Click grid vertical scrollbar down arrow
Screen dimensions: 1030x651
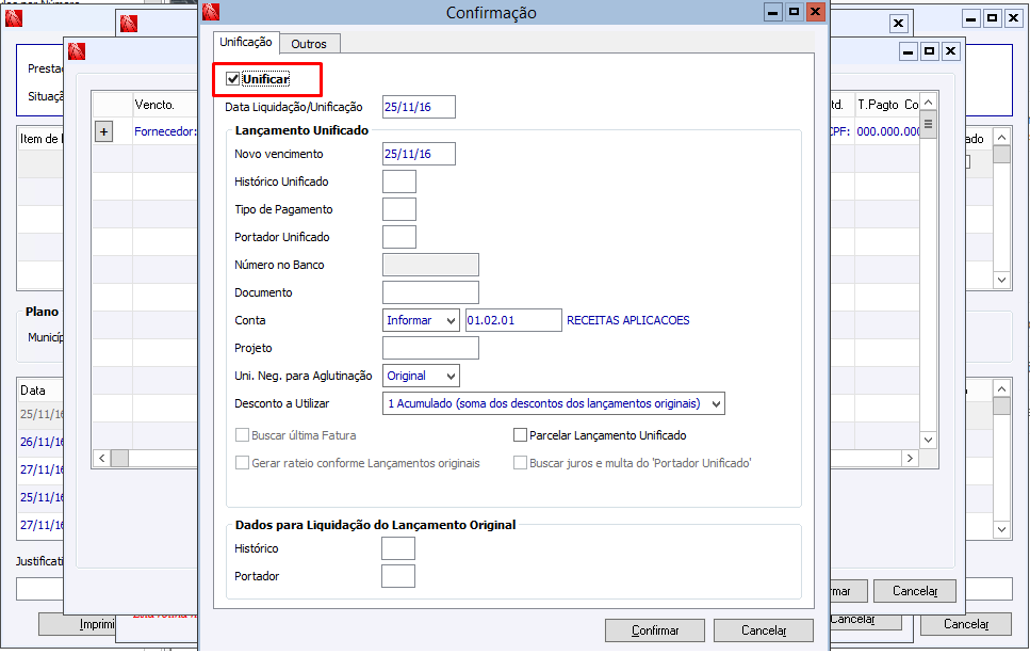[928, 439]
